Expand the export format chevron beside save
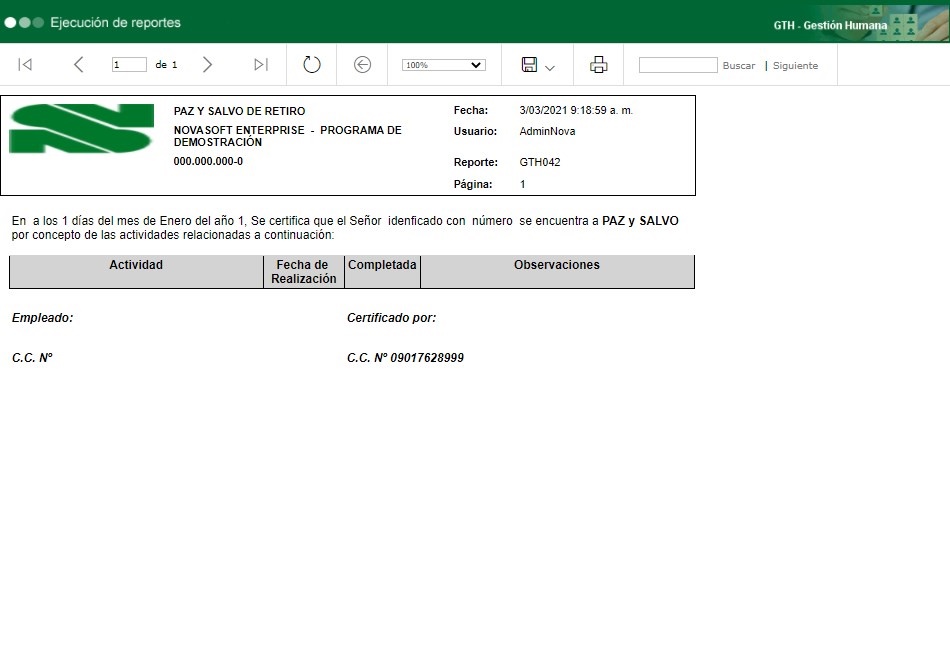 click(550, 67)
